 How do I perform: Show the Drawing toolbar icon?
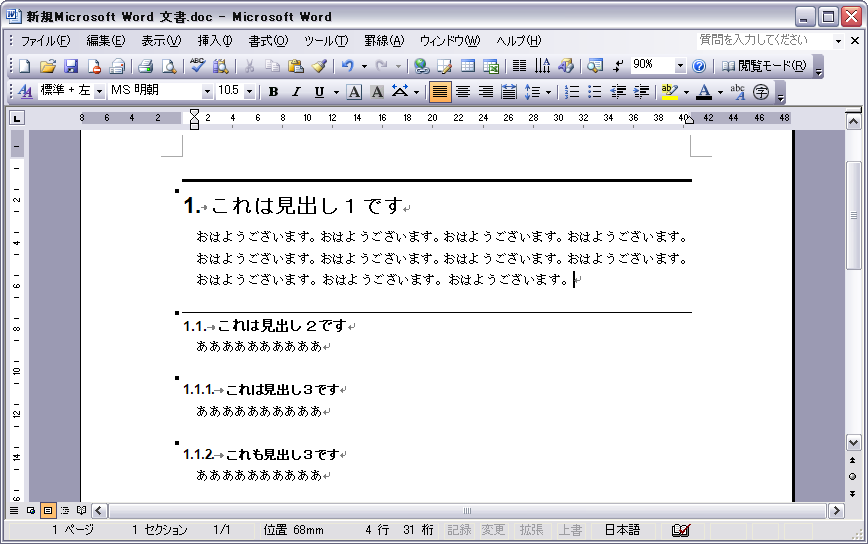(x=566, y=66)
